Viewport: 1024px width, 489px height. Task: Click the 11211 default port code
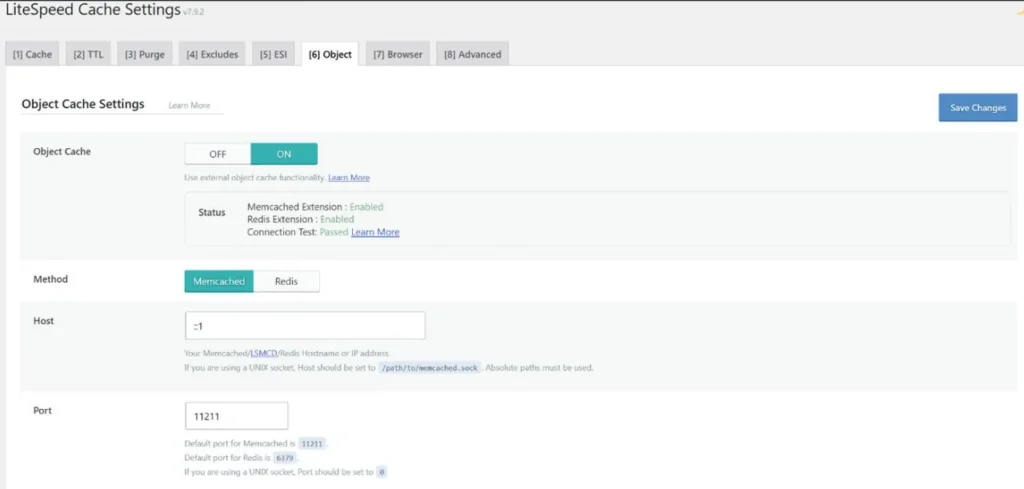(x=312, y=443)
